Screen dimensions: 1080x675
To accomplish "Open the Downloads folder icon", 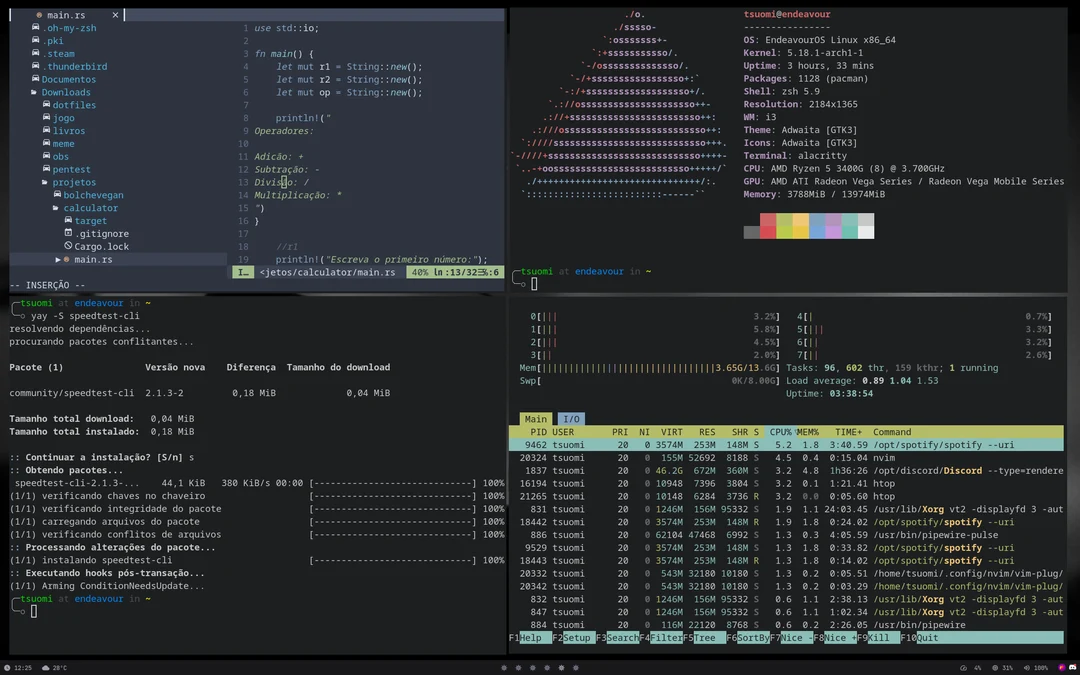I will tap(36, 92).
